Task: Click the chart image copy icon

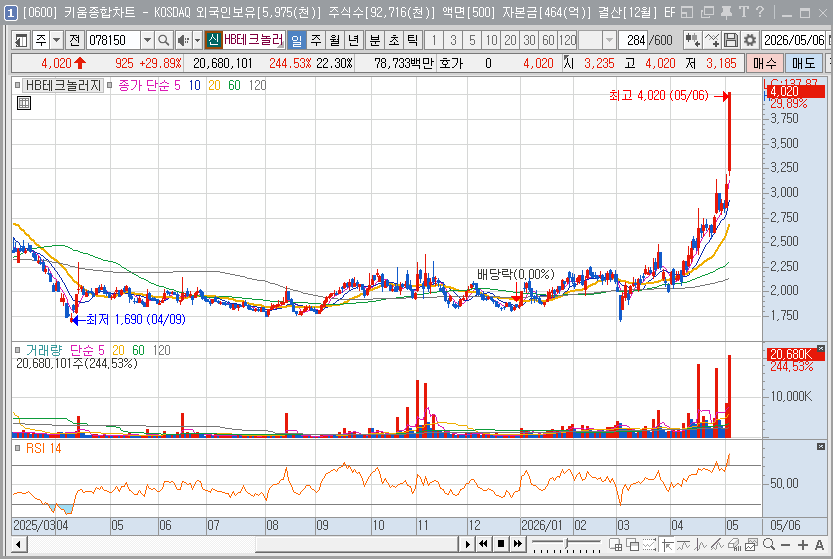Action: [751, 544]
